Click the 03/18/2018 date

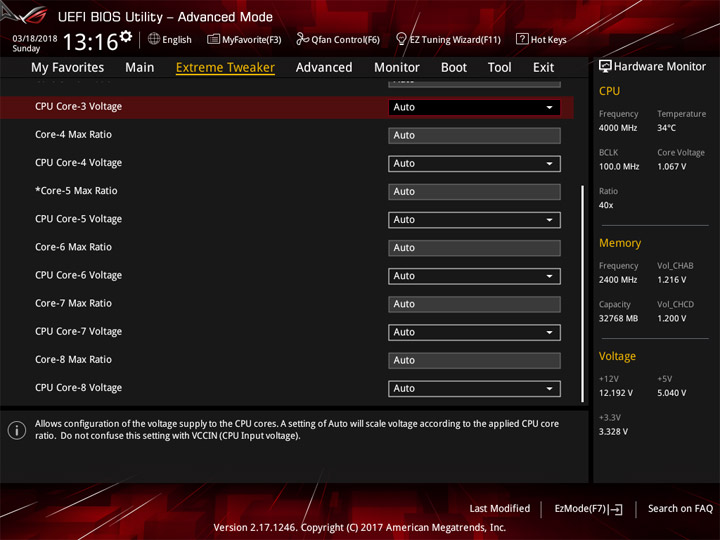point(35,39)
